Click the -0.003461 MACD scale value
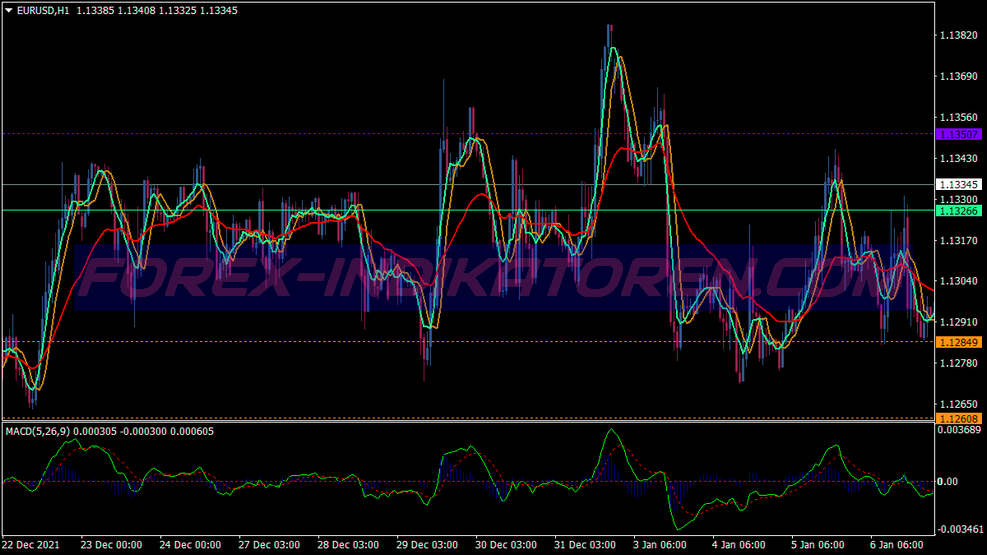Screen dimensions: 987x555 point(959,529)
